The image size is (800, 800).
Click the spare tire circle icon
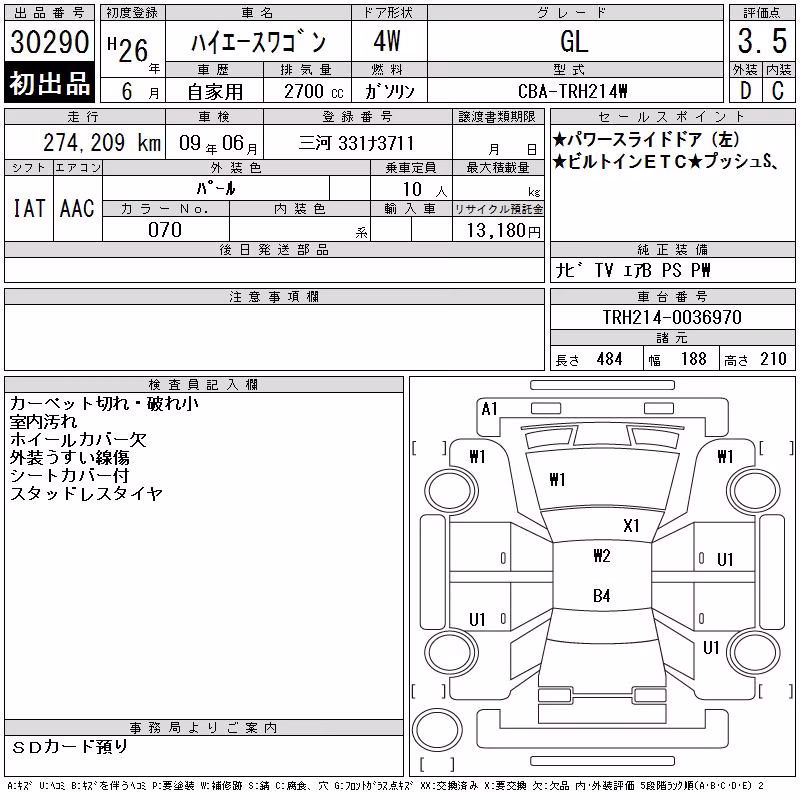pos(437,729)
